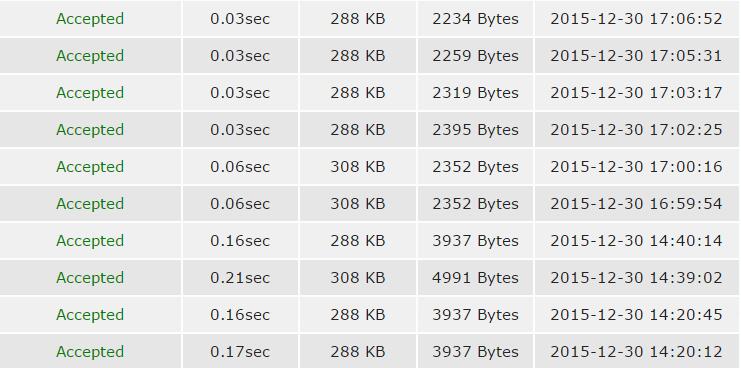Click the Accepted status dated 17:00:16
The image size is (741, 368).
pos(90,167)
